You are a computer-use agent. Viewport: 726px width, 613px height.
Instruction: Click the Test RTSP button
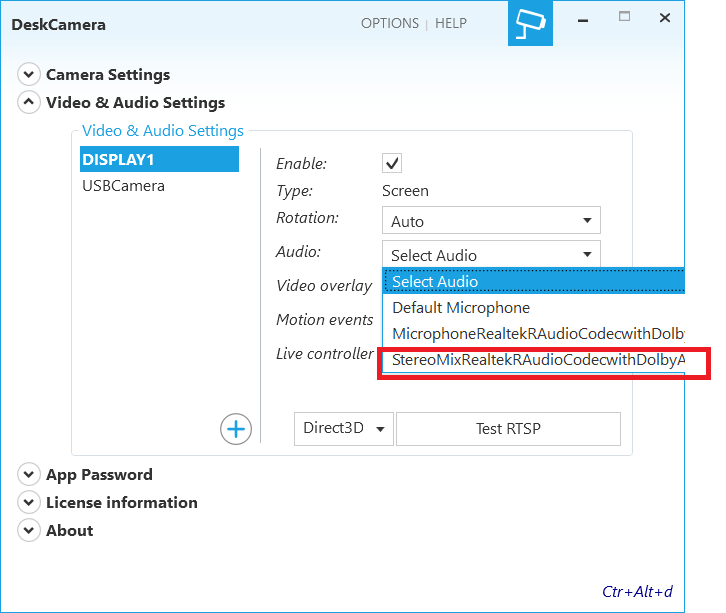tap(508, 429)
